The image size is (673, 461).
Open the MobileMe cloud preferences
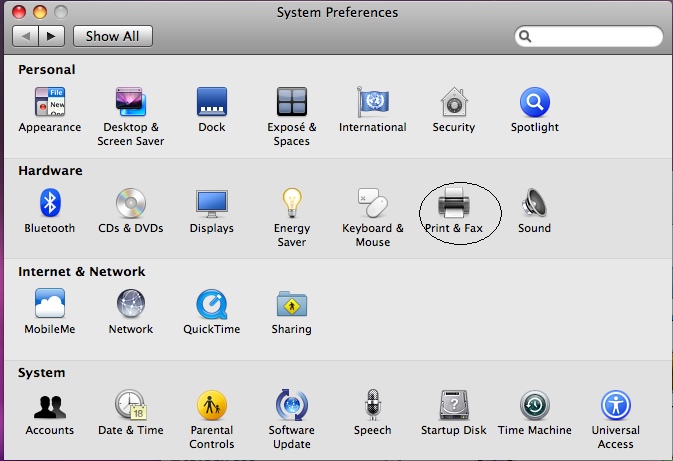click(50, 305)
